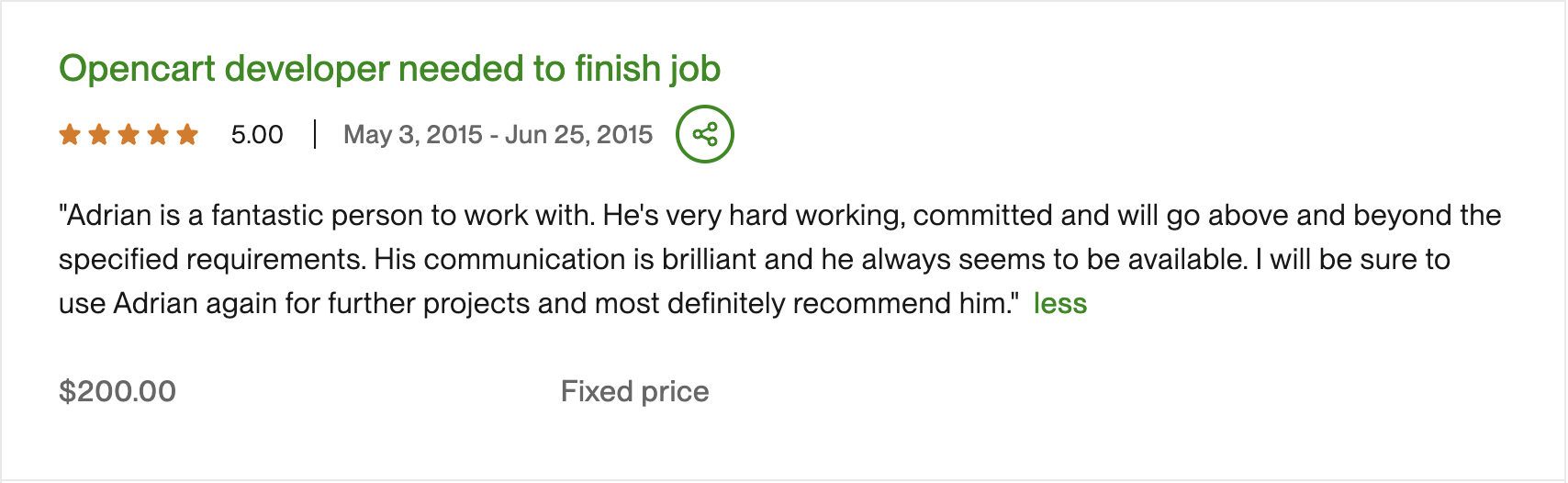This screenshot has height=483, width=1568.
Task: Click the green share icon
Action: tap(704, 134)
